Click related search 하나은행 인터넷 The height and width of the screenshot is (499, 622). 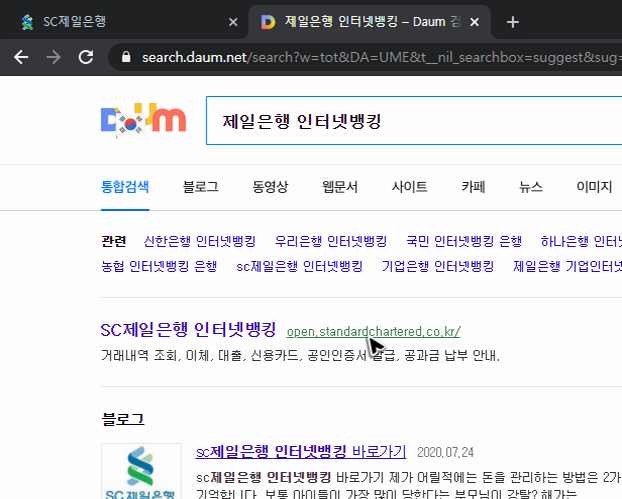[x=581, y=241]
